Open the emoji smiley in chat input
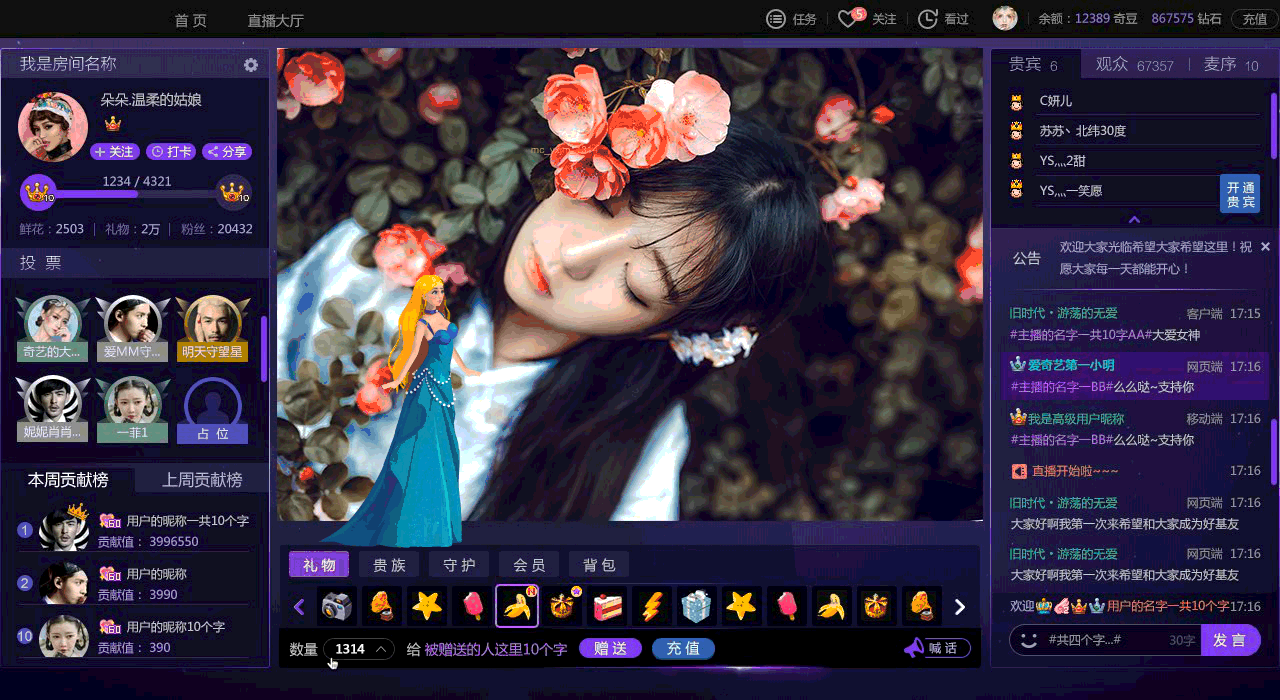The image size is (1280, 700). [1028, 640]
